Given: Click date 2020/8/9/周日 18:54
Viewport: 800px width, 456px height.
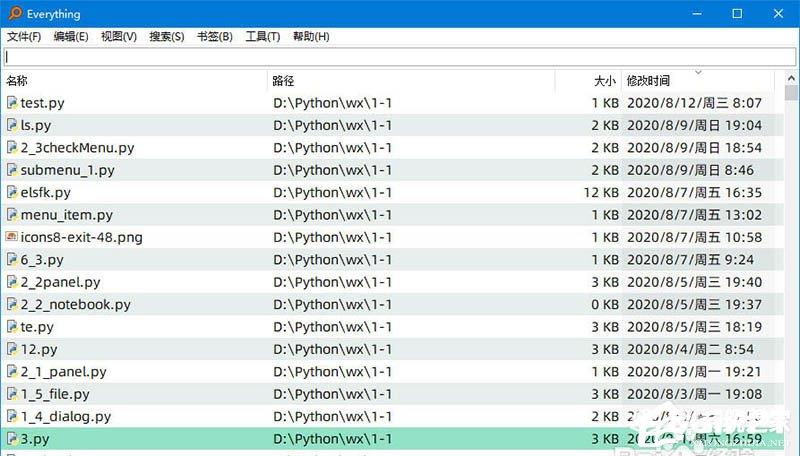Looking at the screenshot, I should pyautogui.click(x=694, y=148).
